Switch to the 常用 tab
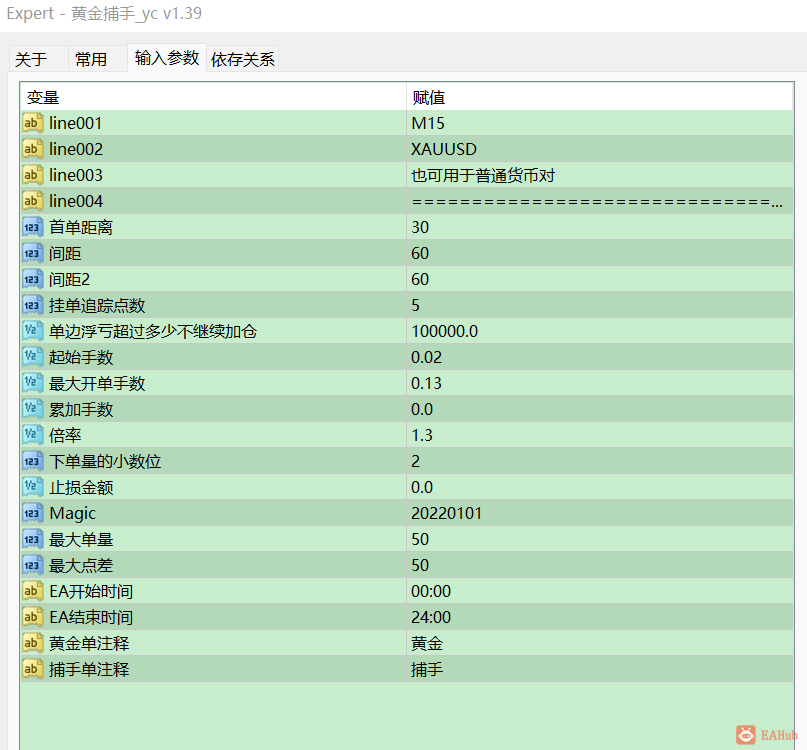Viewport: 807px width, 750px height. (98, 59)
